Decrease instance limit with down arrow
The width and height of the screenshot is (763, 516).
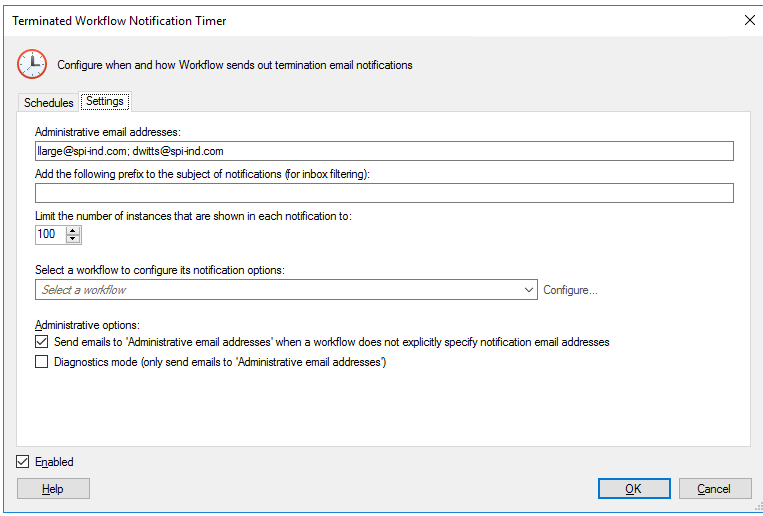point(73,239)
